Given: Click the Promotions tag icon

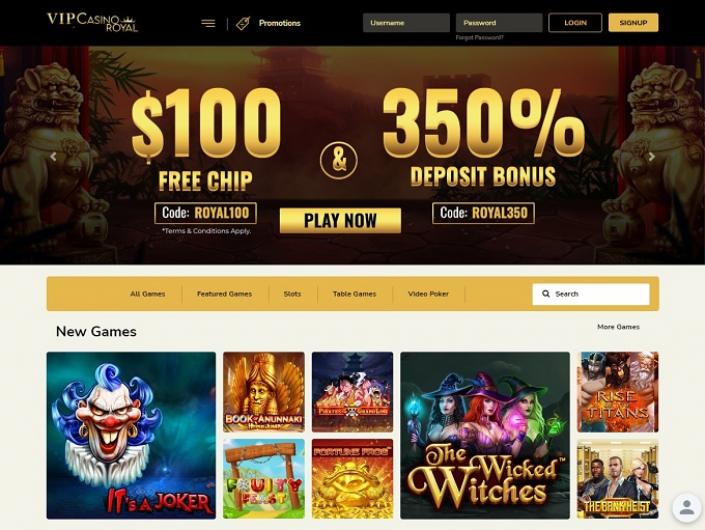Looking at the screenshot, I should [243, 23].
